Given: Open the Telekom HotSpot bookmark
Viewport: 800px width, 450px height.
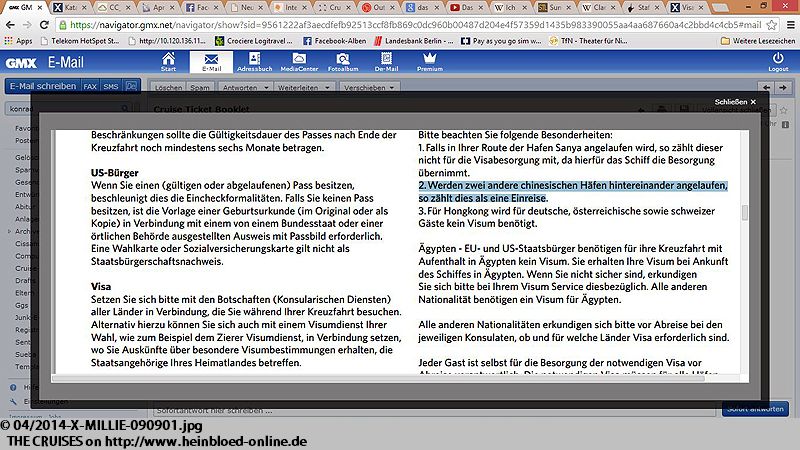Looking at the screenshot, I should (x=80, y=41).
